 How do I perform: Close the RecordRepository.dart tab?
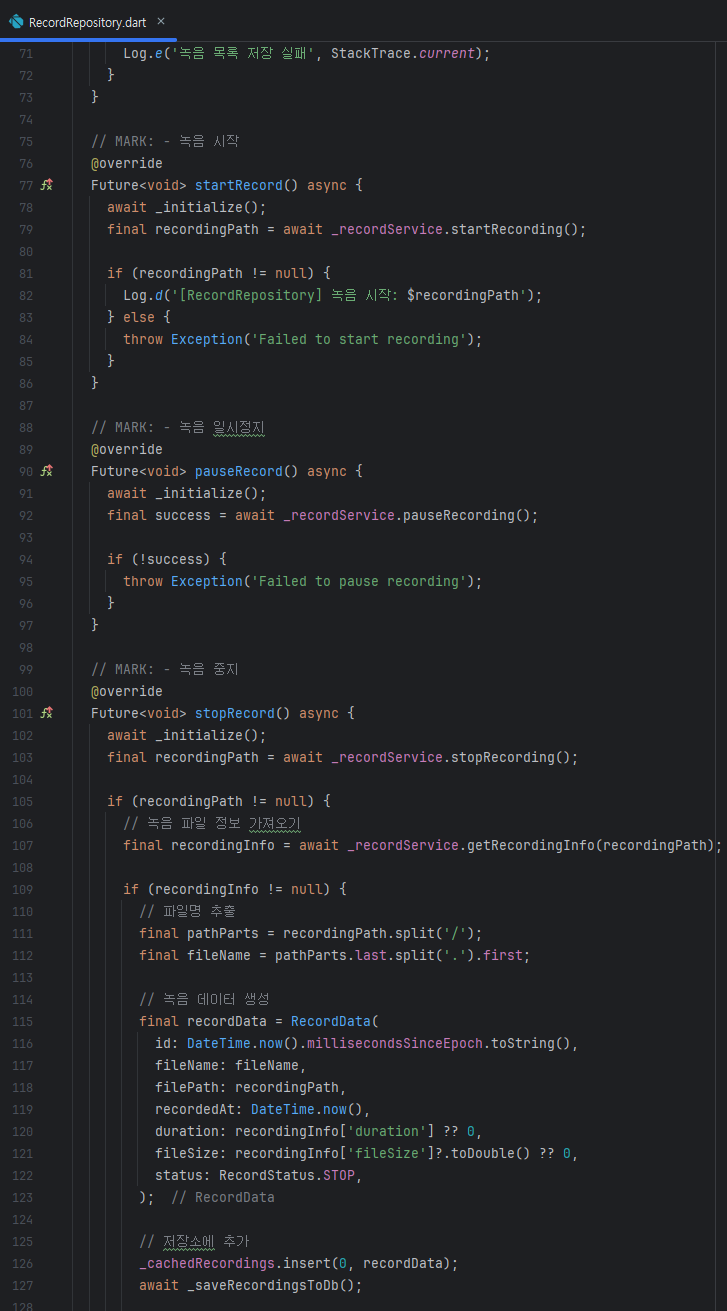tap(161, 21)
